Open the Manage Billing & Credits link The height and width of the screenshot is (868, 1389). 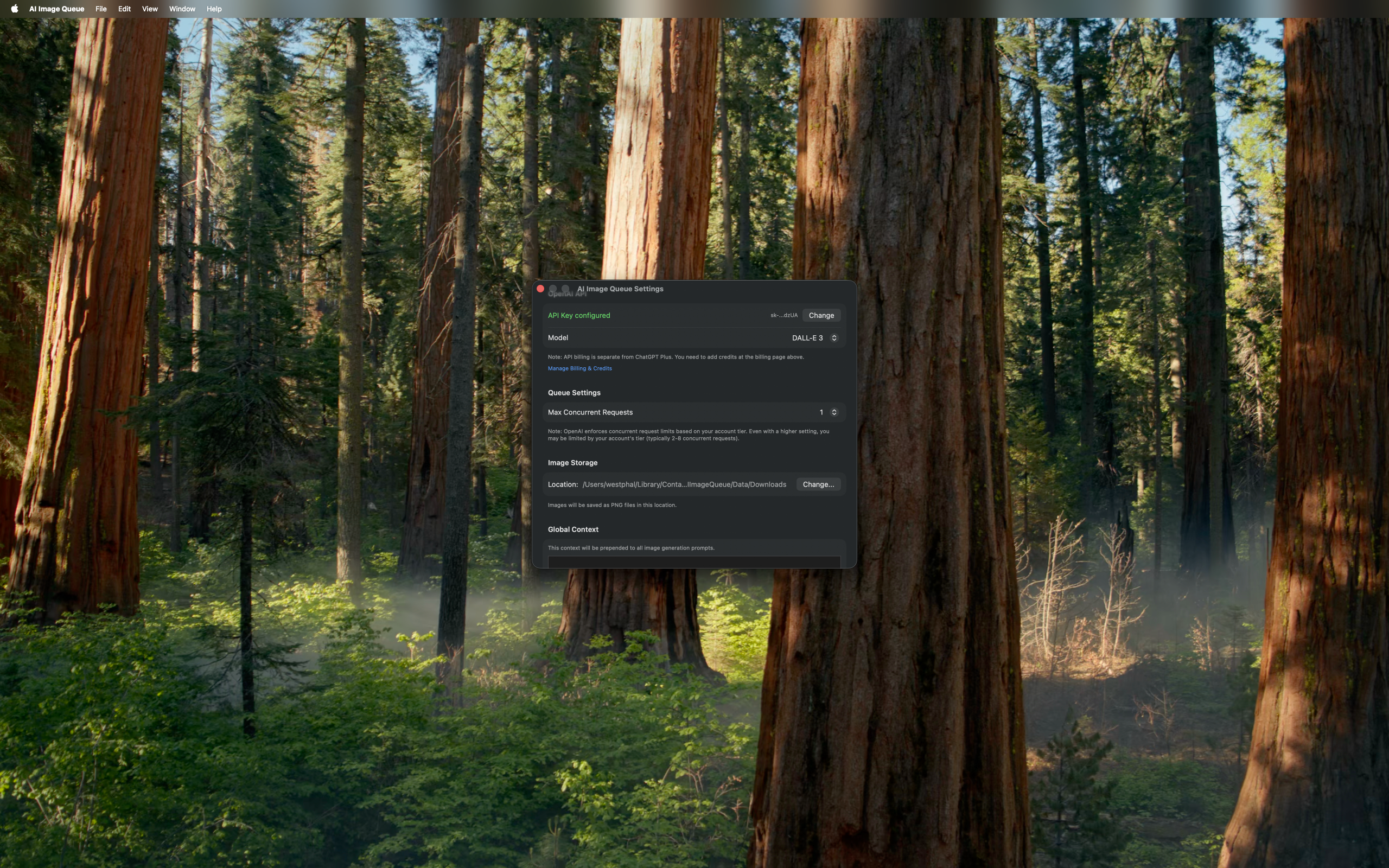[579, 368]
